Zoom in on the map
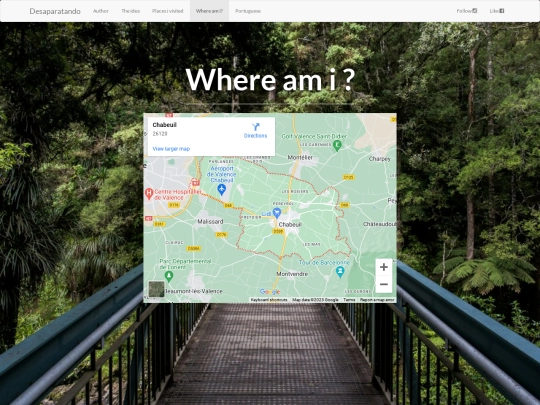Image resolution: width=540 pixels, height=405 pixels. point(384,267)
